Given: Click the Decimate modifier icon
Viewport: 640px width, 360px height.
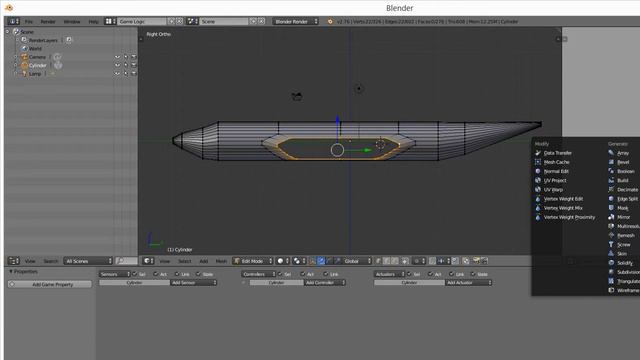Looking at the screenshot, I should [x=611, y=189].
